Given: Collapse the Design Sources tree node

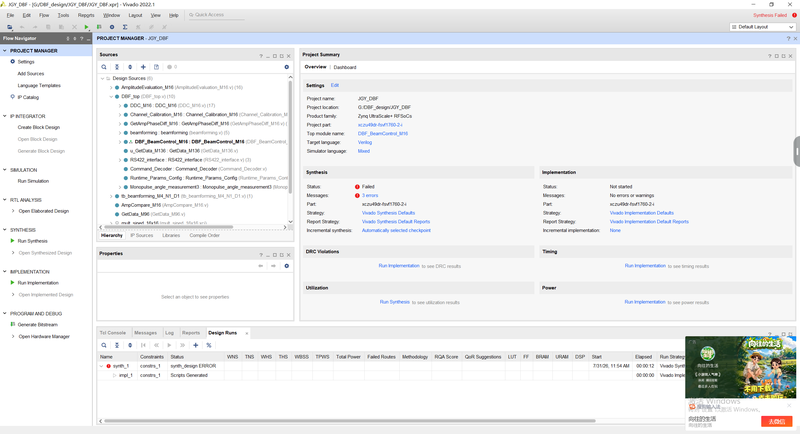Looking at the screenshot, I should (103, 79).
